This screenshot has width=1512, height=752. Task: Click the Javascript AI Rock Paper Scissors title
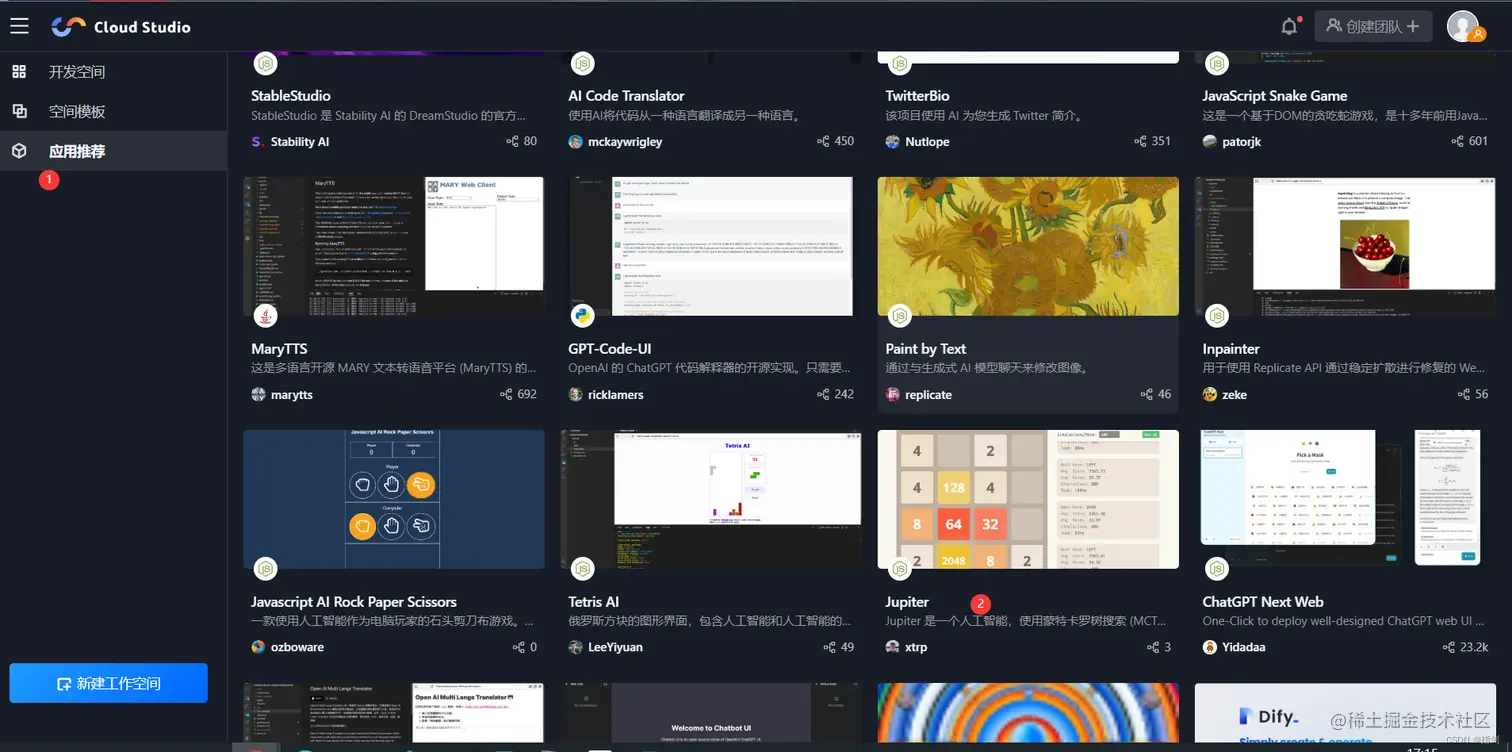tap(354, 602)
